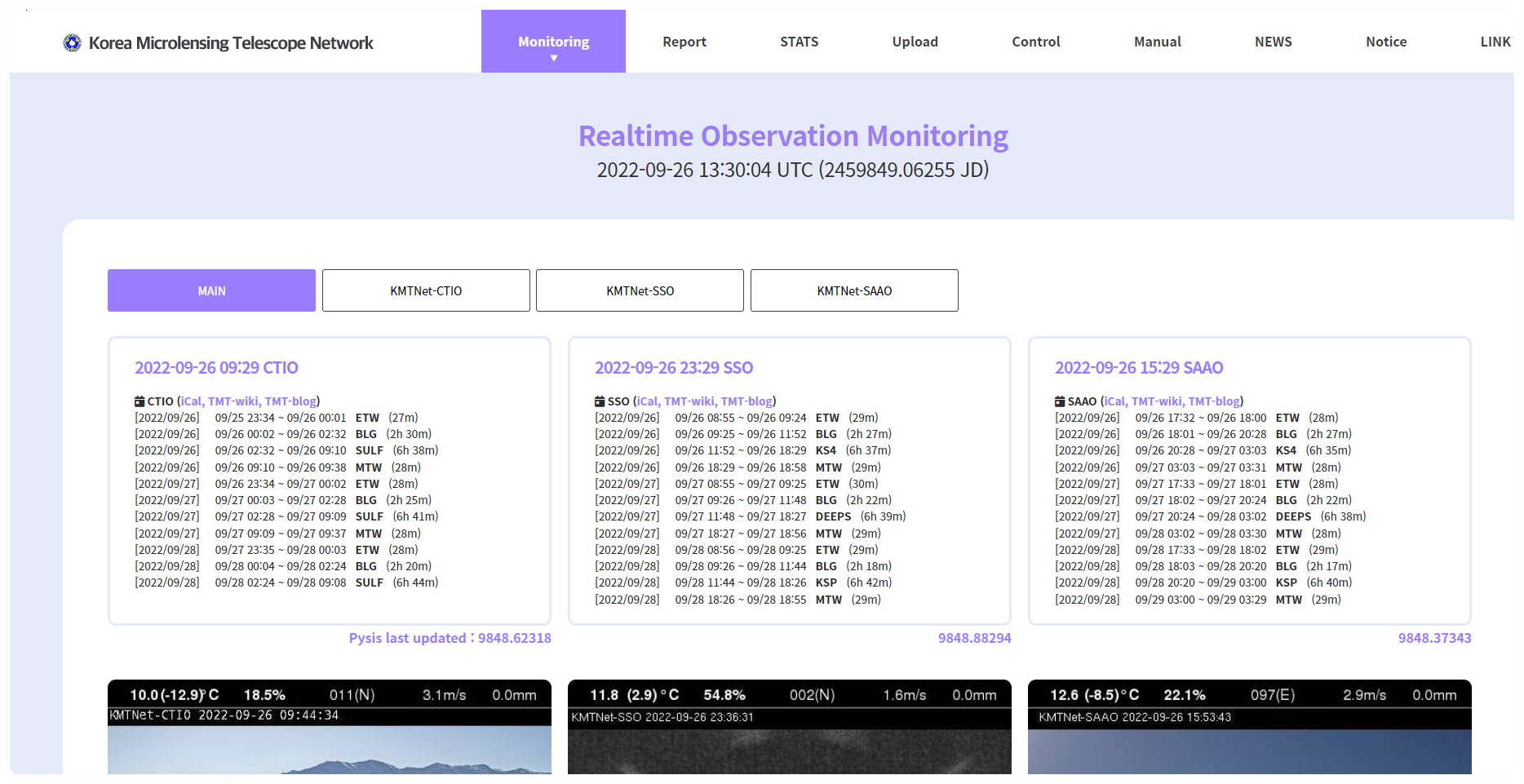Open the SAAO TMT-blog link
The image size is (1524, 784).
point(1214,401)
